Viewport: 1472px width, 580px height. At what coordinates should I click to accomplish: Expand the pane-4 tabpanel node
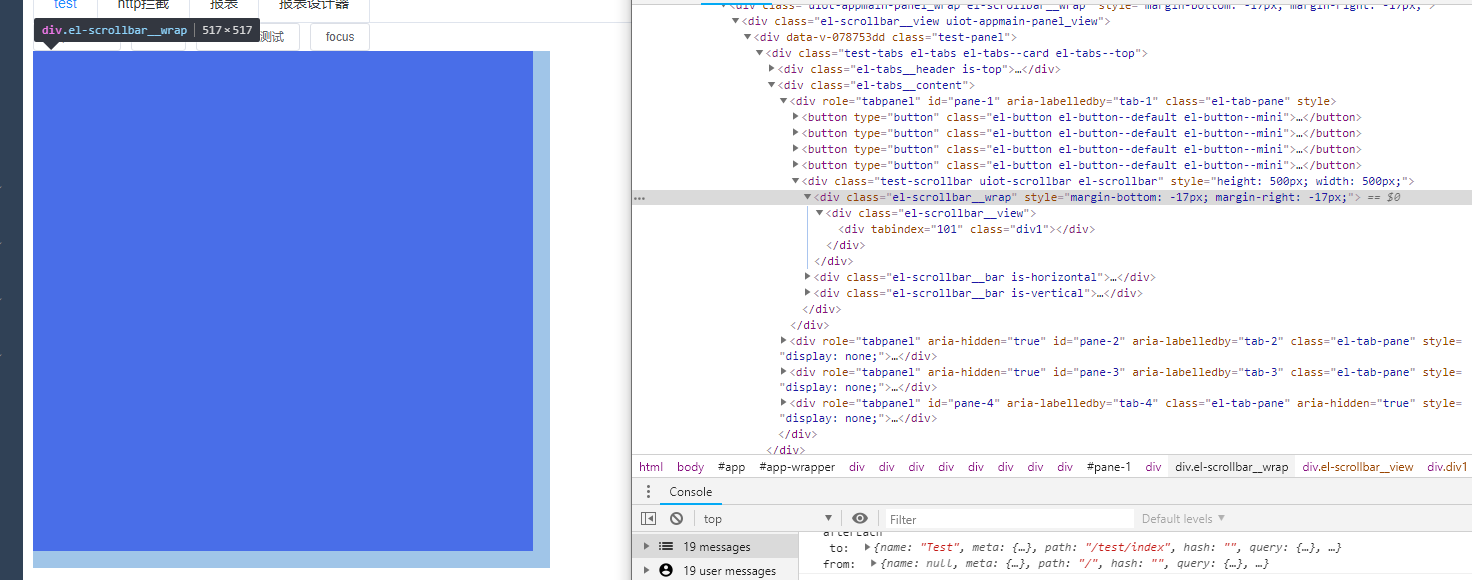click(x=784, y=403)
